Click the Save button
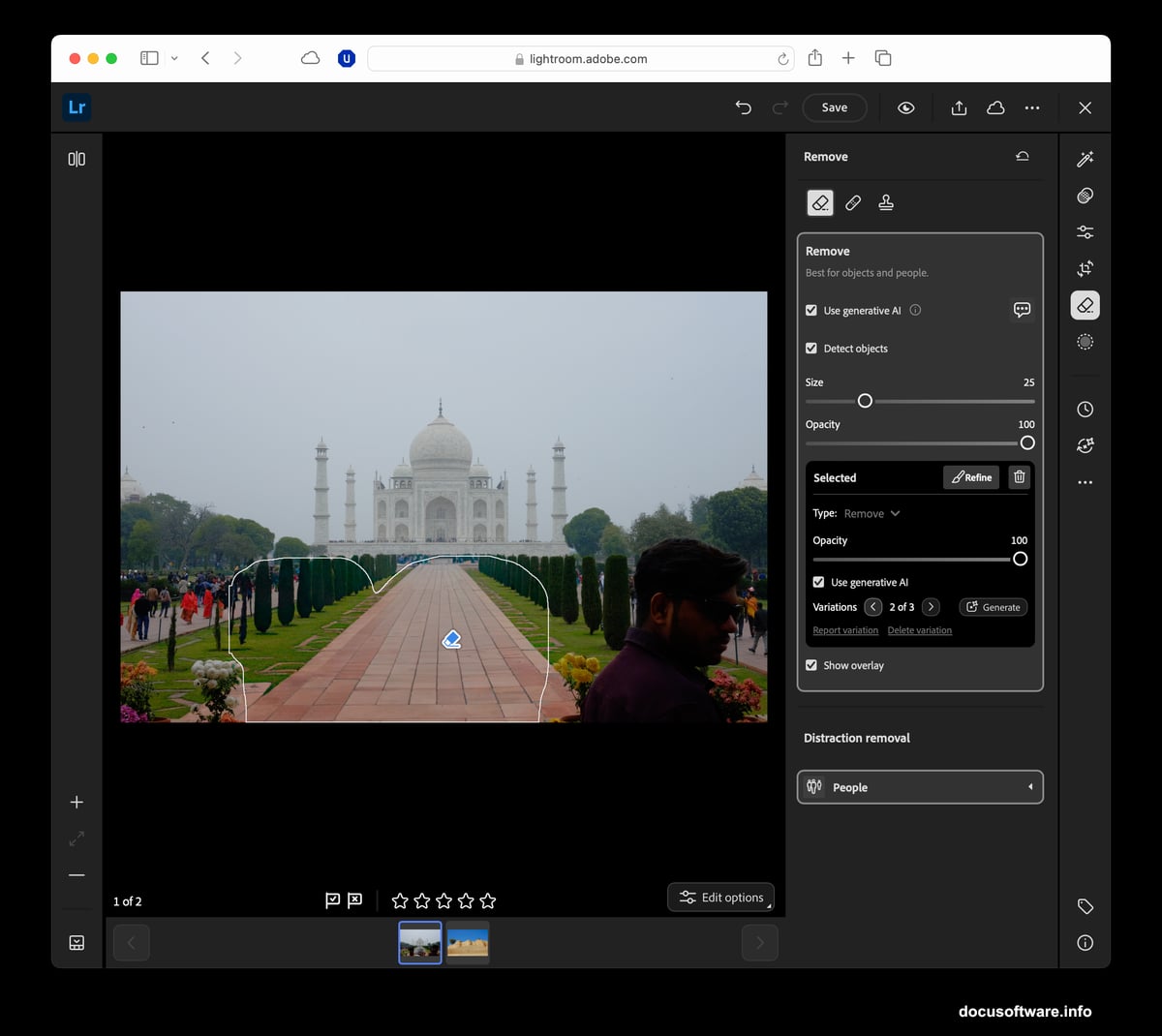The image size is (1162, 1036). pos(834,107)
